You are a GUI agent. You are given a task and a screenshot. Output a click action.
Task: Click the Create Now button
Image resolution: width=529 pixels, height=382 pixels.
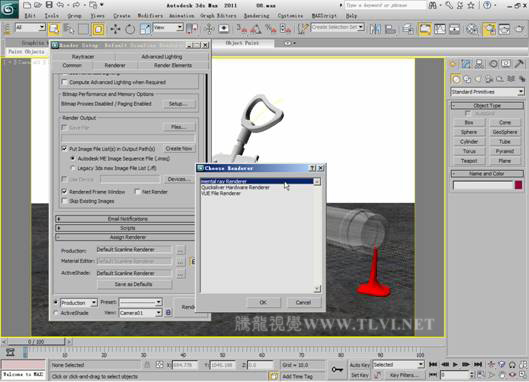pyautogui.click(x=179, y=148)
